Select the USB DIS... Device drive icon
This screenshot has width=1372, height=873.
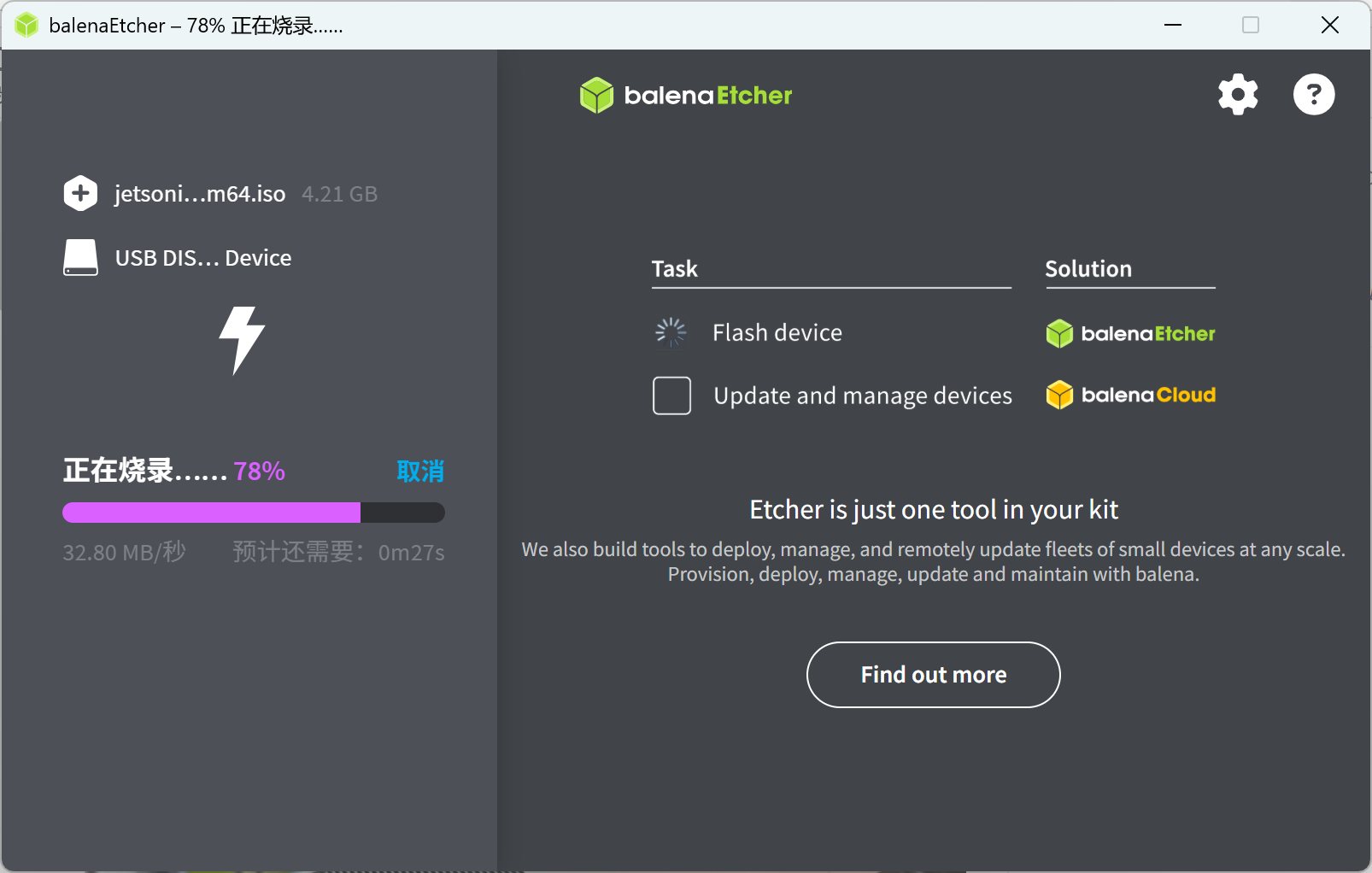(80, 257)
